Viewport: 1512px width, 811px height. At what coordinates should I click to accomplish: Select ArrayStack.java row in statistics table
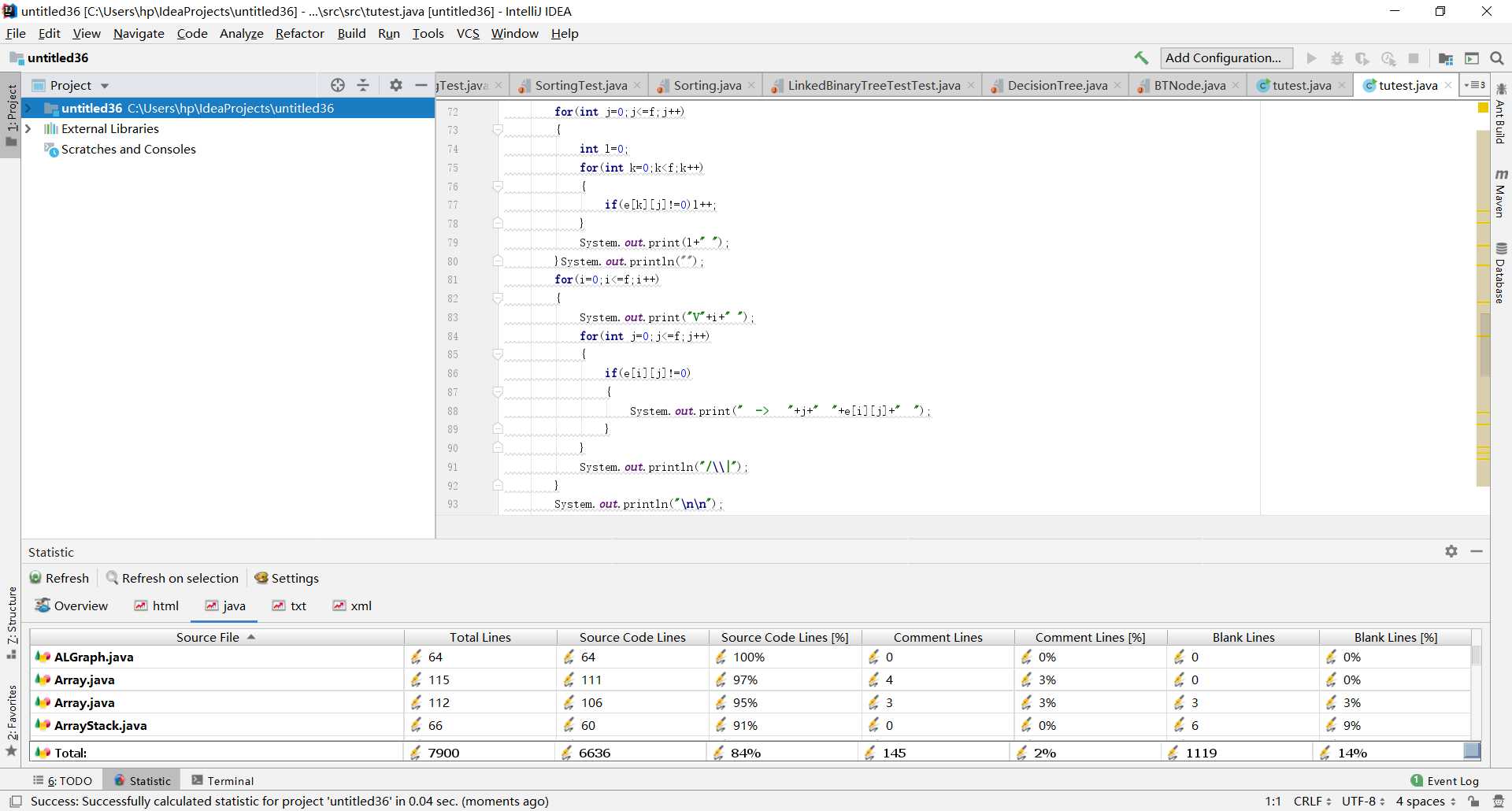point(750,725)
